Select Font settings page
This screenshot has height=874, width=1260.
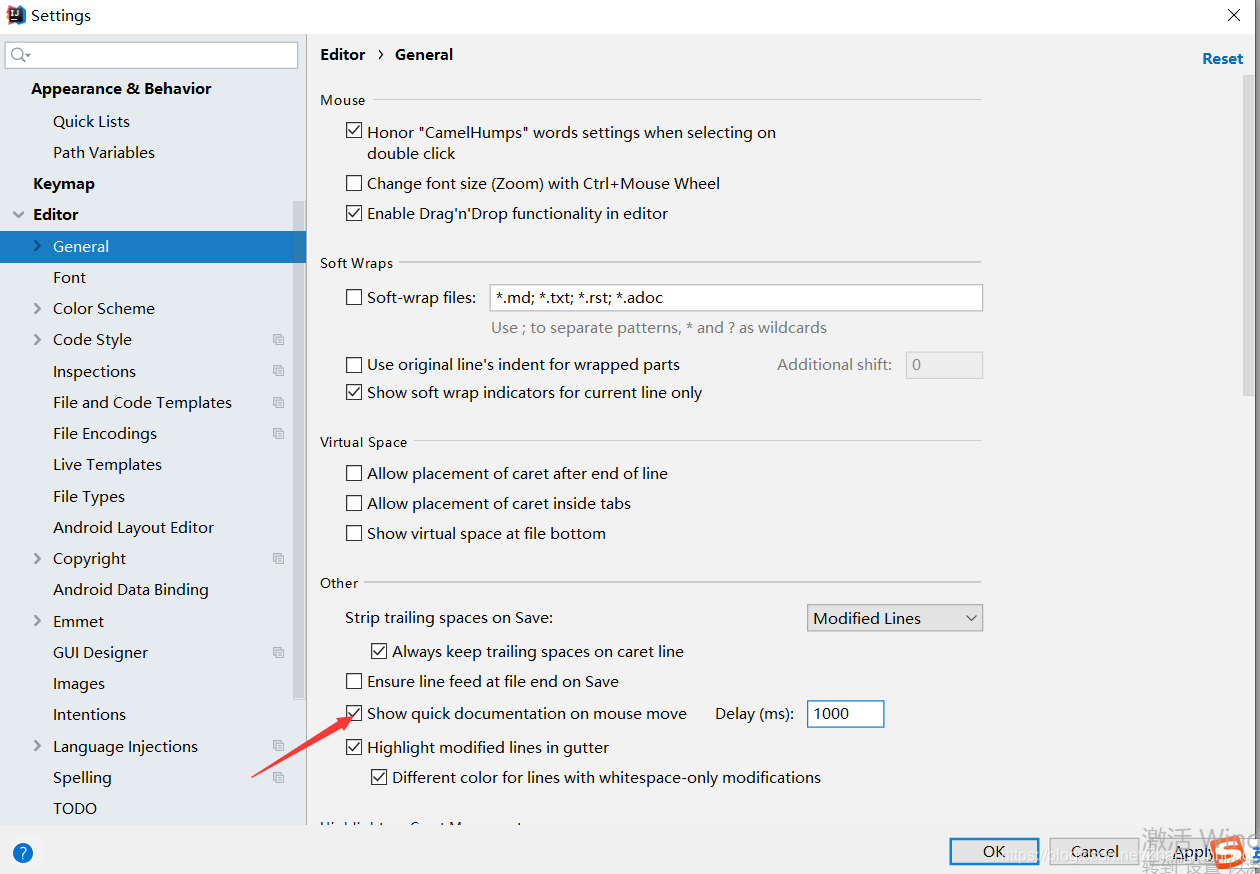coord(69,277)
